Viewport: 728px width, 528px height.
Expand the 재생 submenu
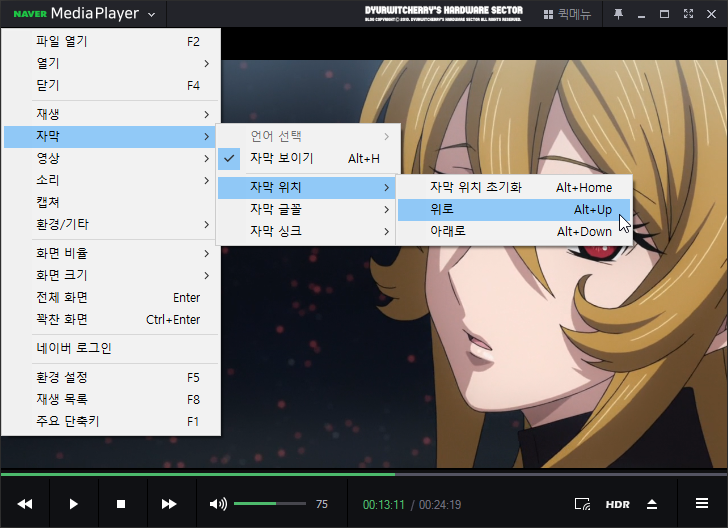(111, 114)
